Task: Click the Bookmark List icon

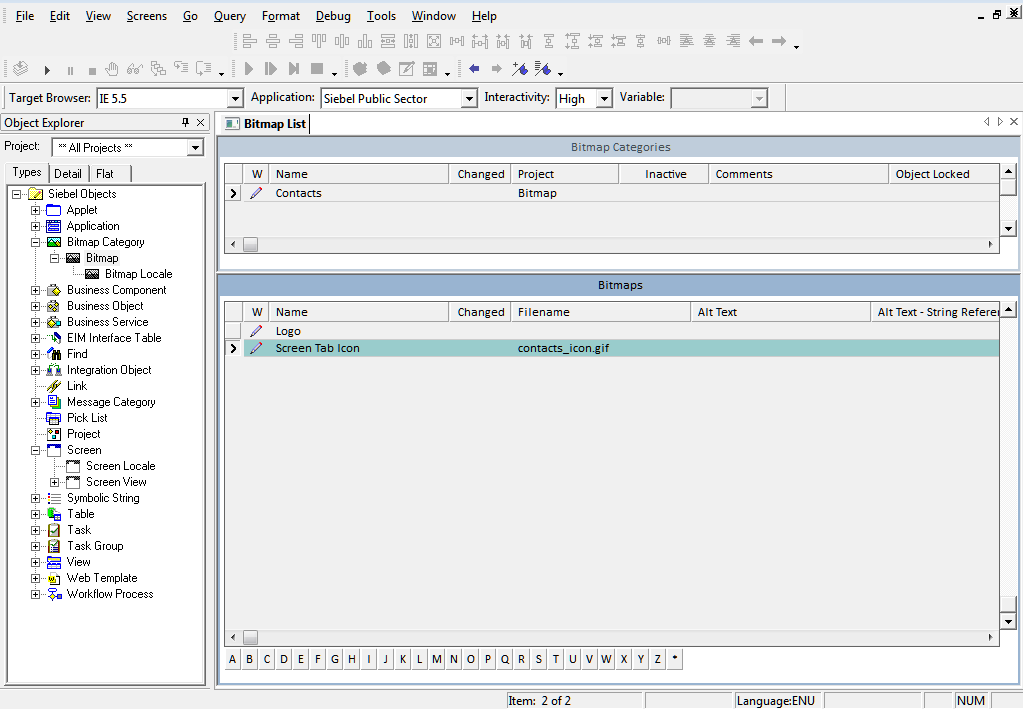Action: [542, 68]
